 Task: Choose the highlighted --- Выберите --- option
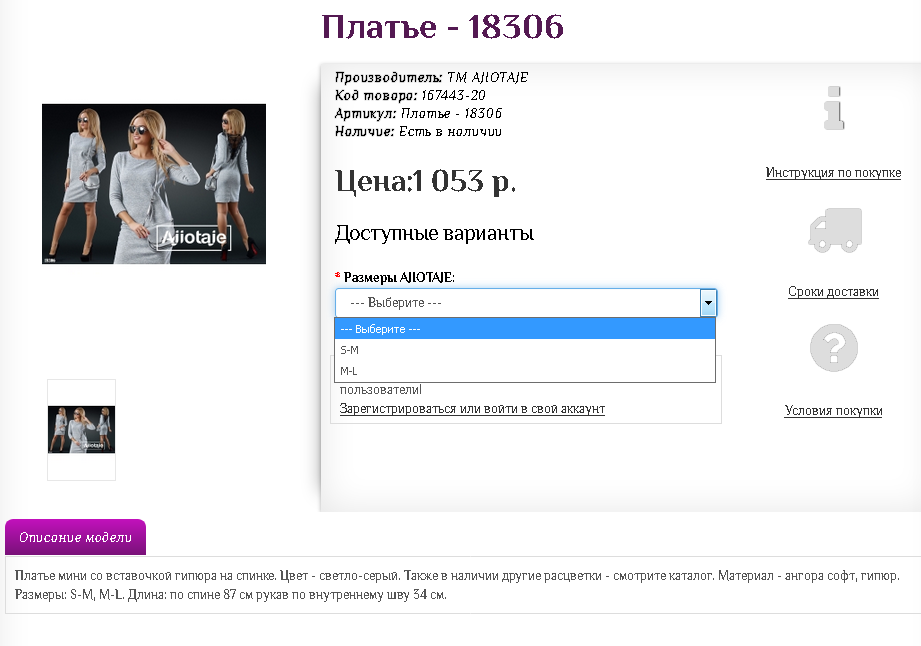point(525,329)
